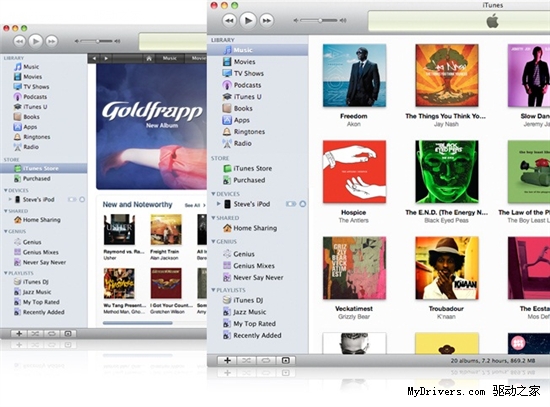This screenshot has height=407, width=550.
Task: Open Radio in front window sidebar
Action: [242, 143]
